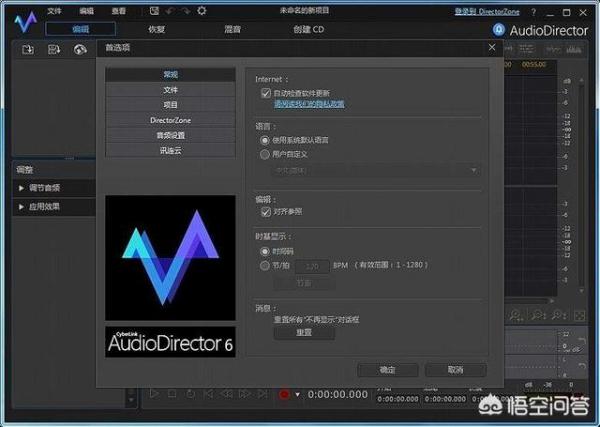The width and height of the screenshot is (600, 427).
Task: Select 使用系统默认语言 radio button
Action: pos(264,140)
